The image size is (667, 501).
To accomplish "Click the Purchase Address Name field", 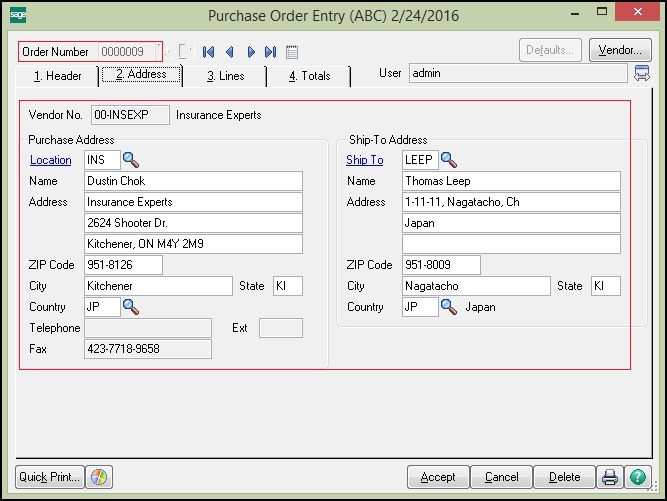I will click(x=193, y=181).
